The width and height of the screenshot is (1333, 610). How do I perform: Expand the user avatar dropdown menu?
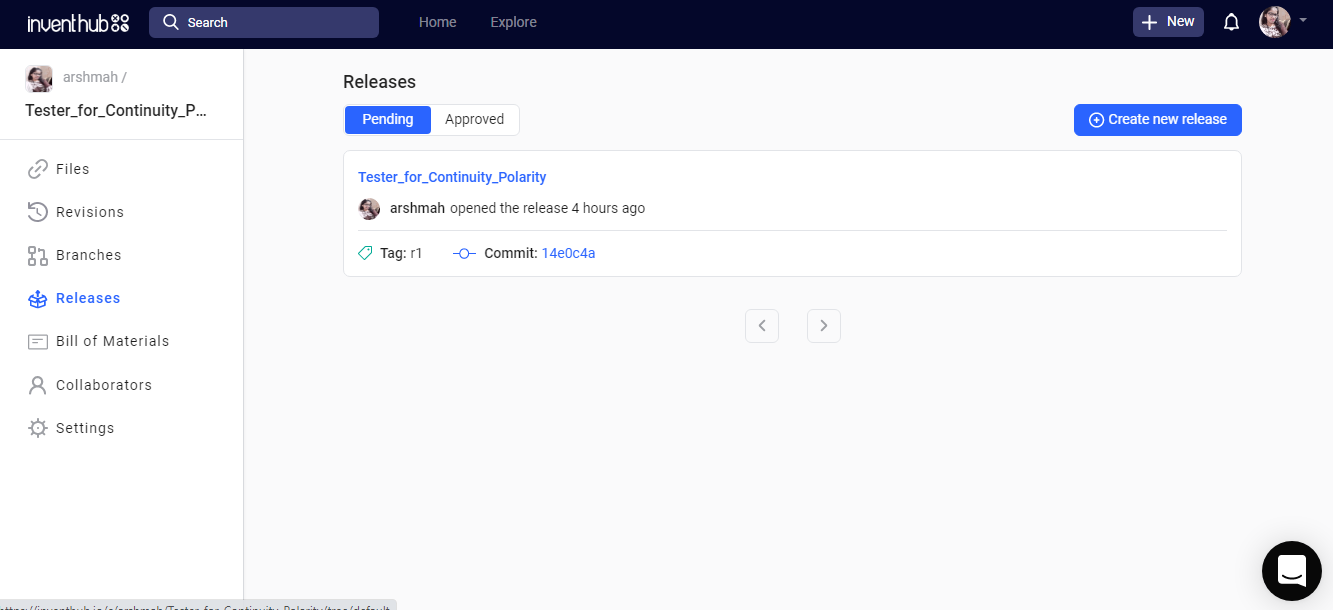click(x=1283, y=22)
